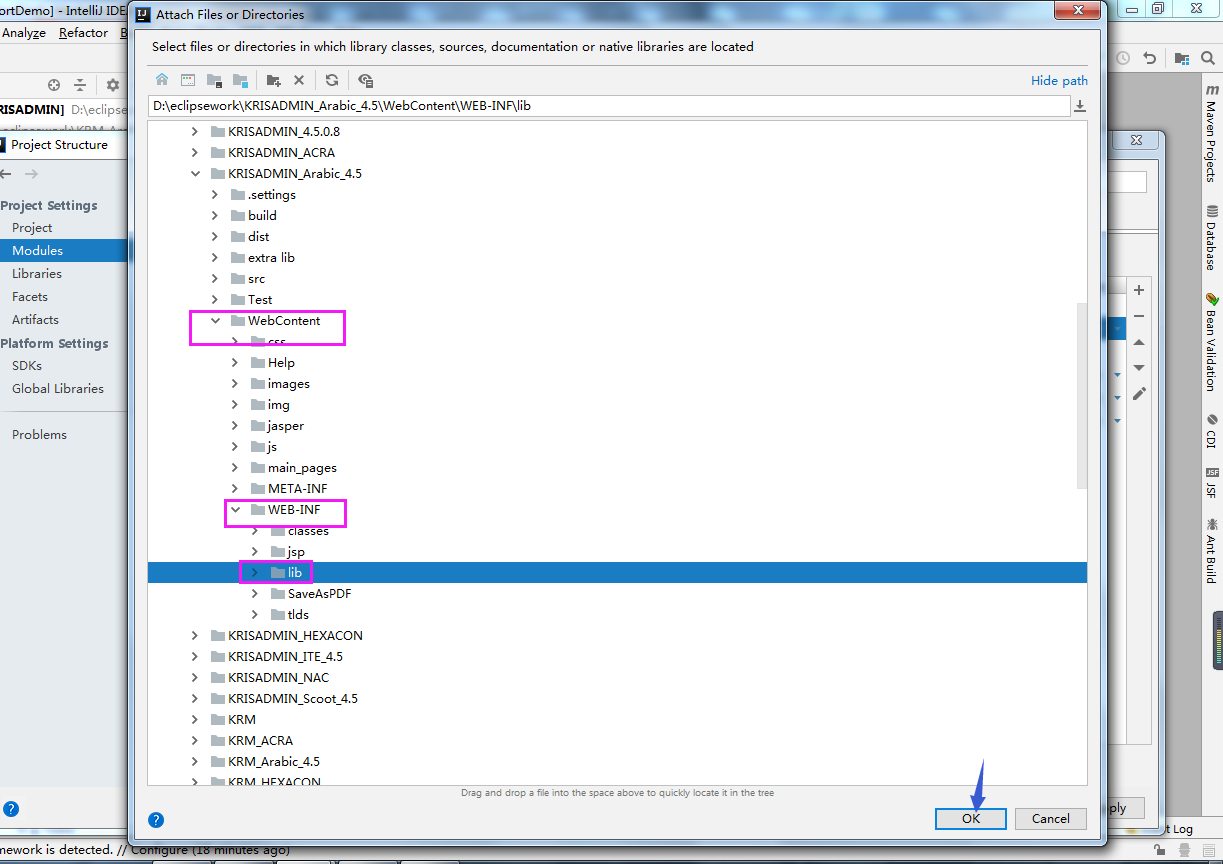This screenshot has height=864, width=1223.
Task: Click the Hide path link
Action: [1059, 81]
